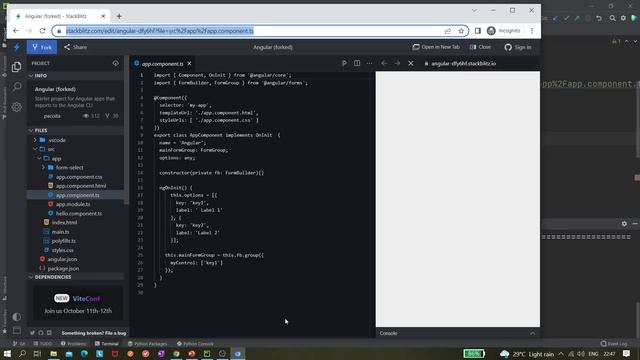Go forward in preview pane
Image resolution: width=640 pixels, height=360 pixels.
(397, 63)
